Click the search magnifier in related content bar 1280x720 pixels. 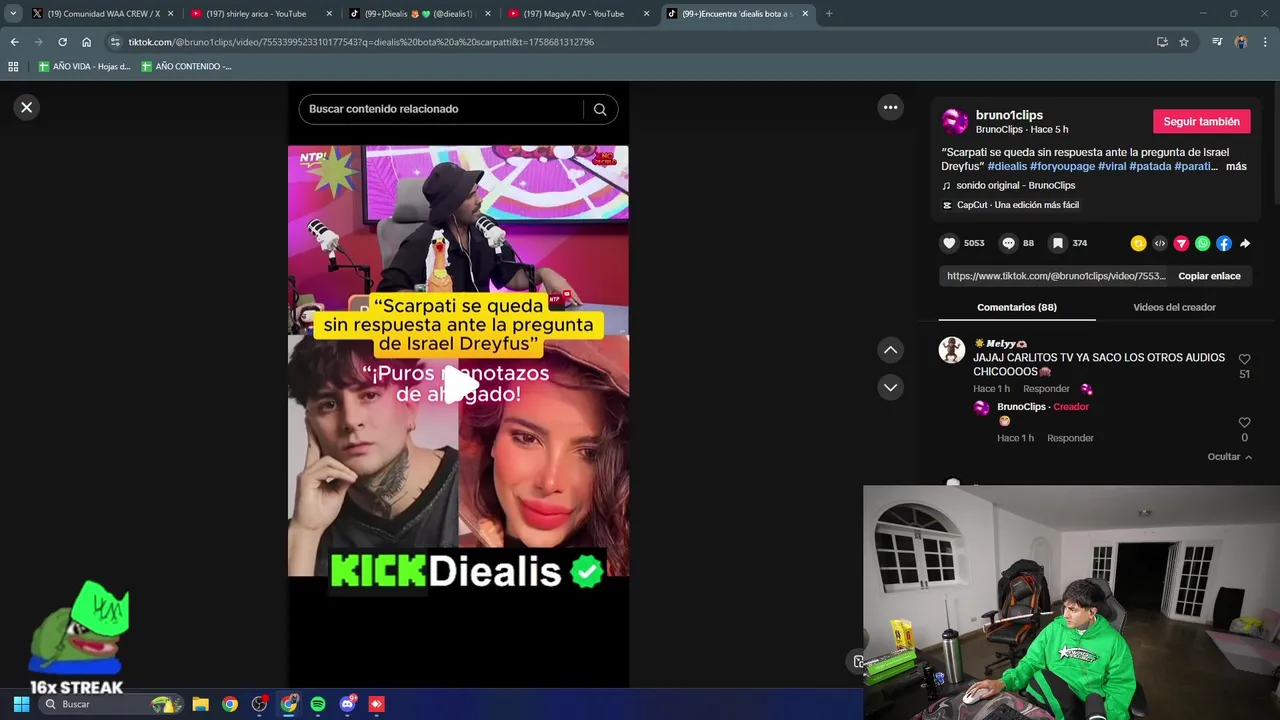point(600,110)
